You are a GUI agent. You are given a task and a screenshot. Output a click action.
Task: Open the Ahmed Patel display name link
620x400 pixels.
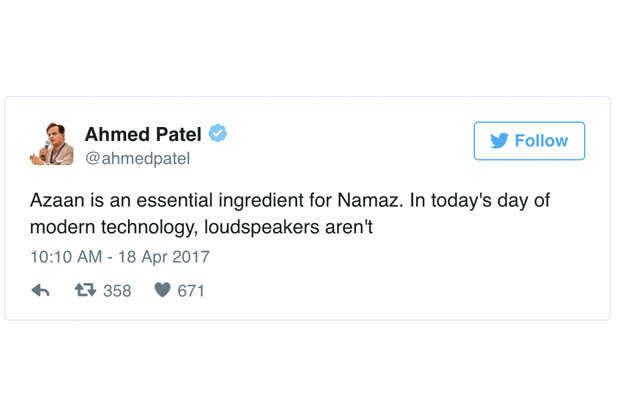(143, 134)
